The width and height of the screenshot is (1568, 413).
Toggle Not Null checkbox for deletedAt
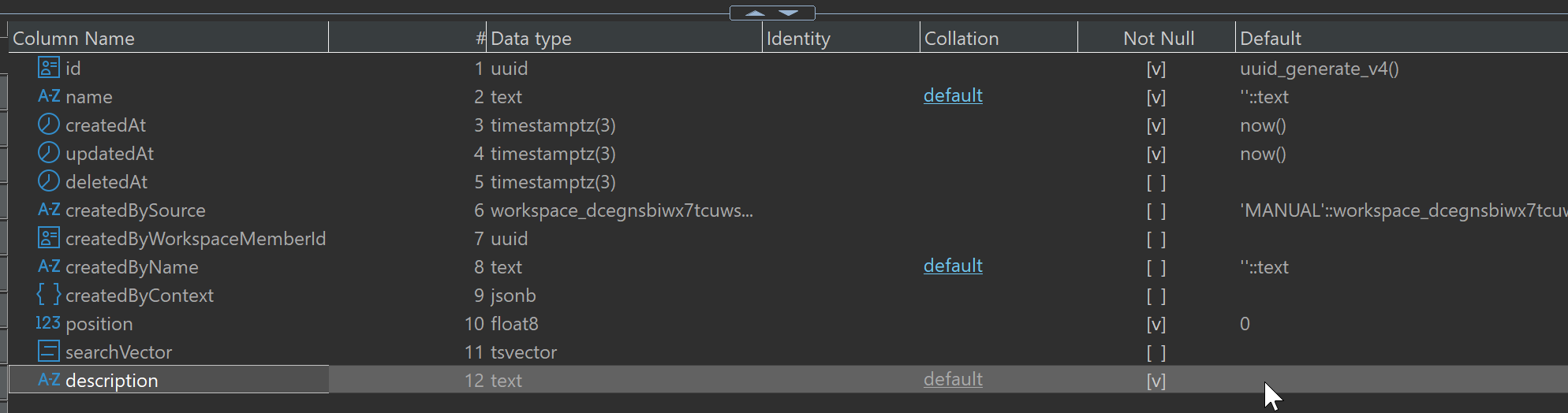coord(1155,183)
